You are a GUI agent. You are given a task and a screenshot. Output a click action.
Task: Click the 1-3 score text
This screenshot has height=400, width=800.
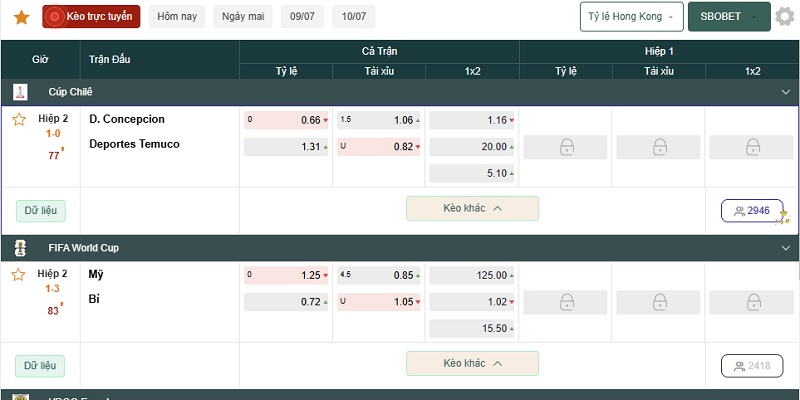click(53, 289)
